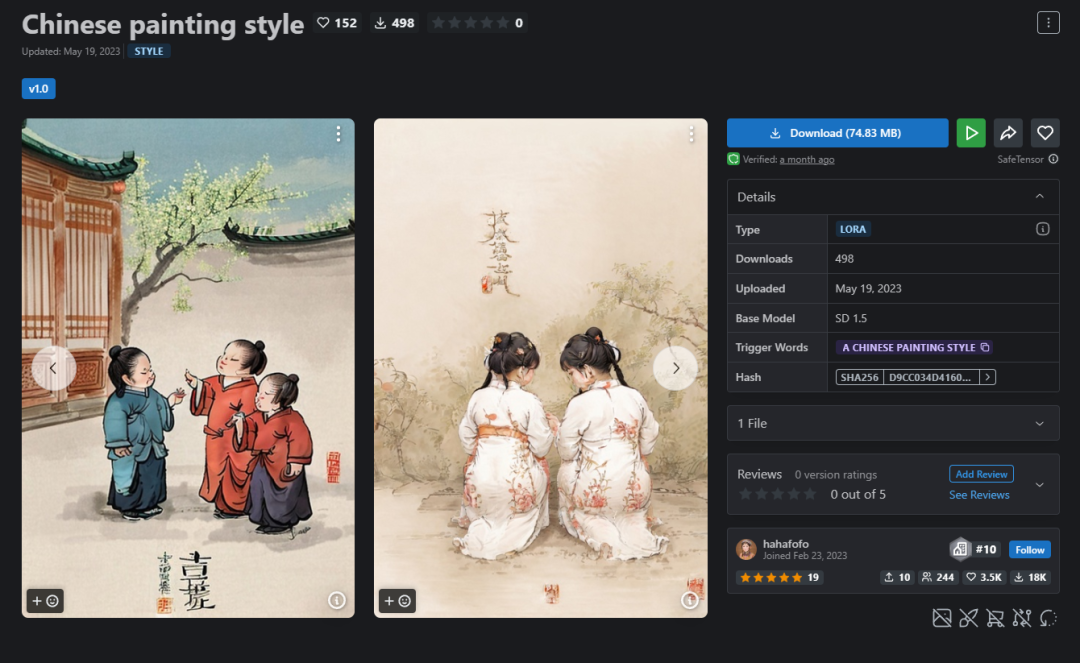
Task: Click the #10 leaderboard rank badge
Action: click(975, 549)
